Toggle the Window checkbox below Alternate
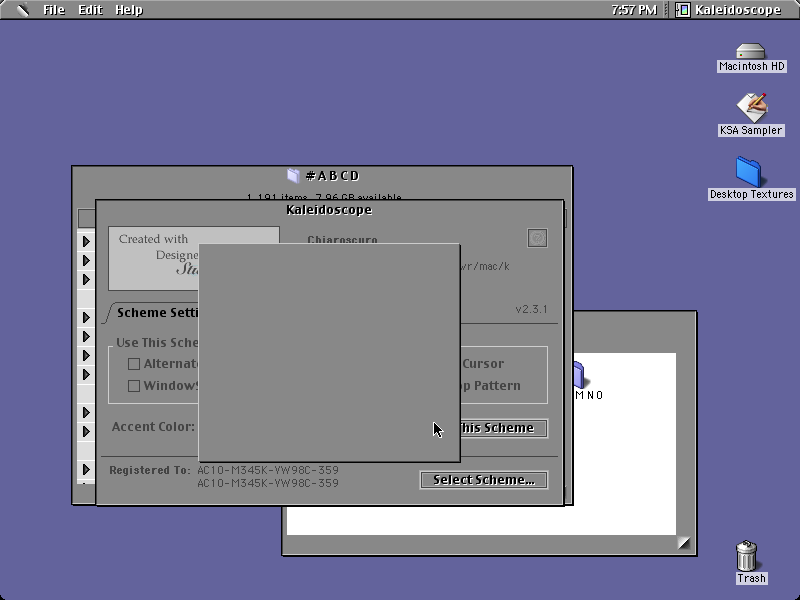Image resolution: width=800 pixels, height=600 pixels. [134, 386]
